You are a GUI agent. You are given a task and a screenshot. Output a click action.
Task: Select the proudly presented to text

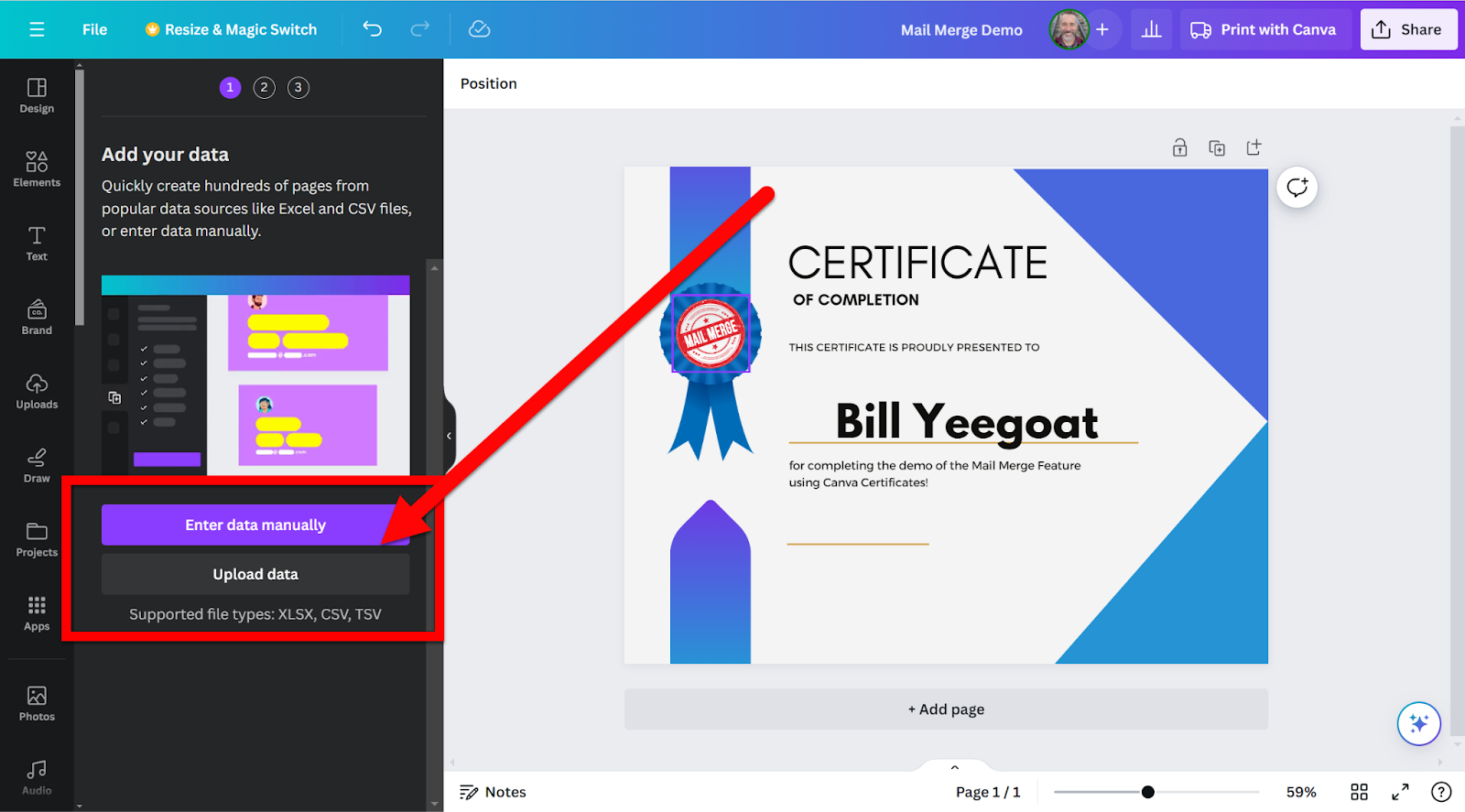tap(914, 347)
